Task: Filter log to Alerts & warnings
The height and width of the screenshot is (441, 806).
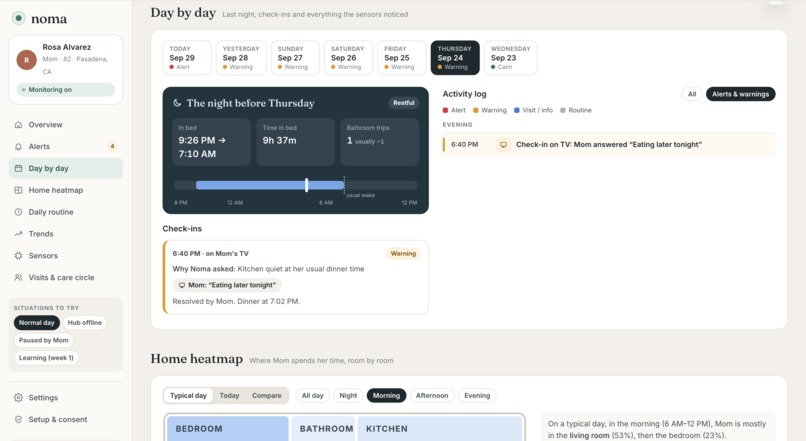Action: pyautogui.click(x=740, y=94)
